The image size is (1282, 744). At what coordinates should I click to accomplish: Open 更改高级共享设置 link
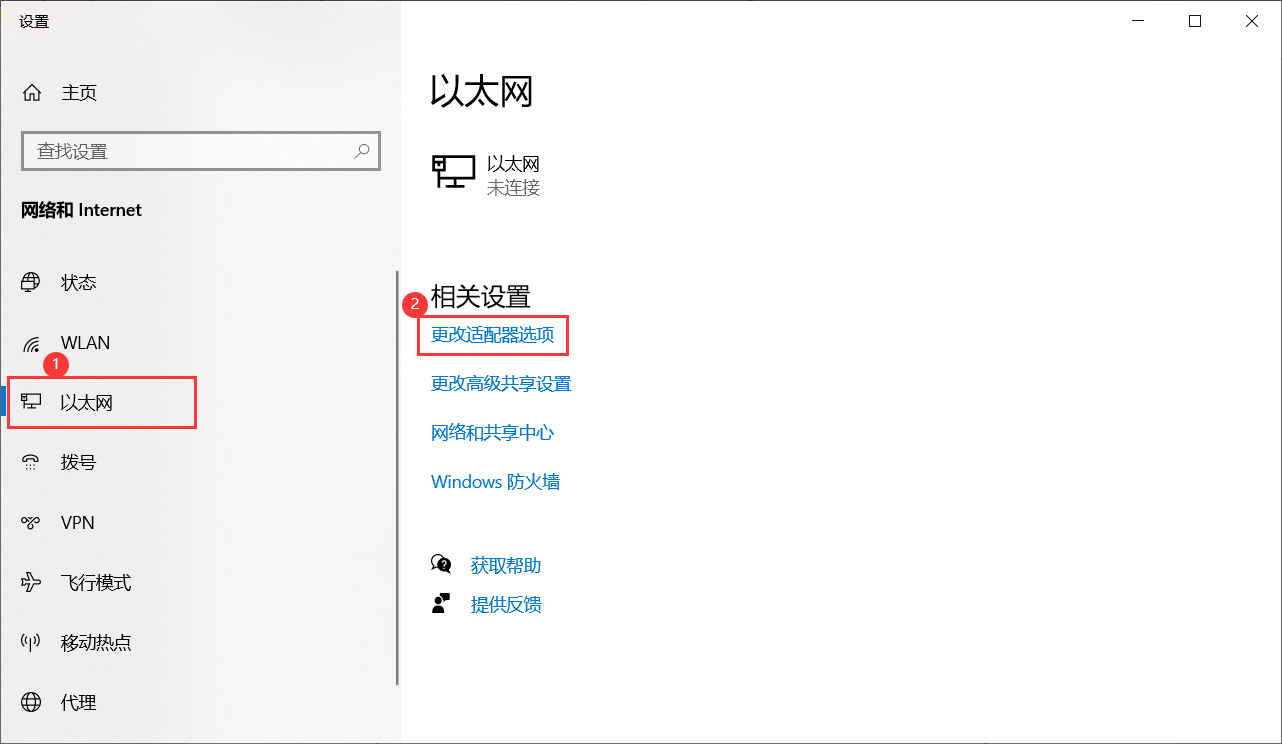tap(501, 384)
